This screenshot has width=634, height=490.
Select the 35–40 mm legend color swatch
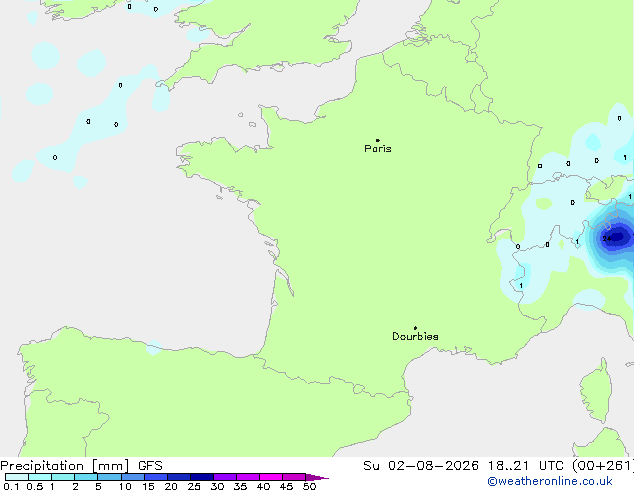[248, 477]
